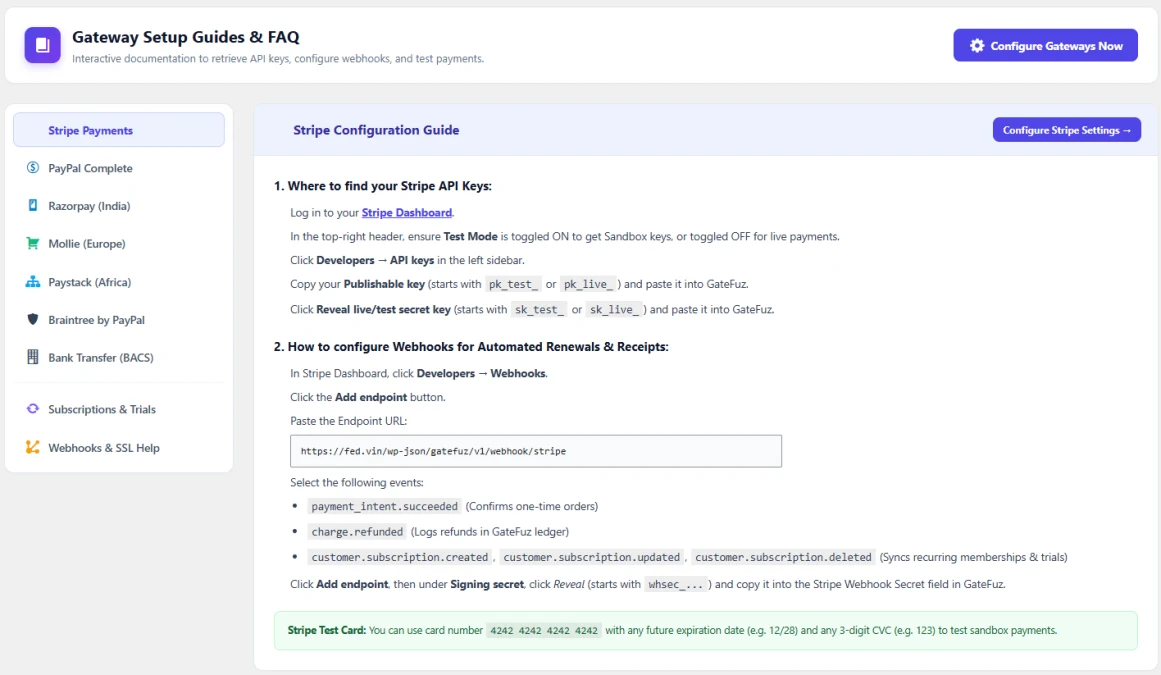This screenshot has width=1161, height=675.
Task: Click the Bank Transfer building icon
Action: click(x=33, y=357)
